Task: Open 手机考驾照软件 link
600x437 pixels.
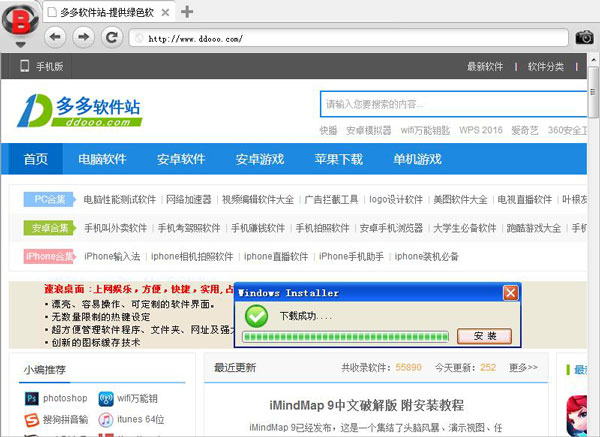Action: coord(189,228)
